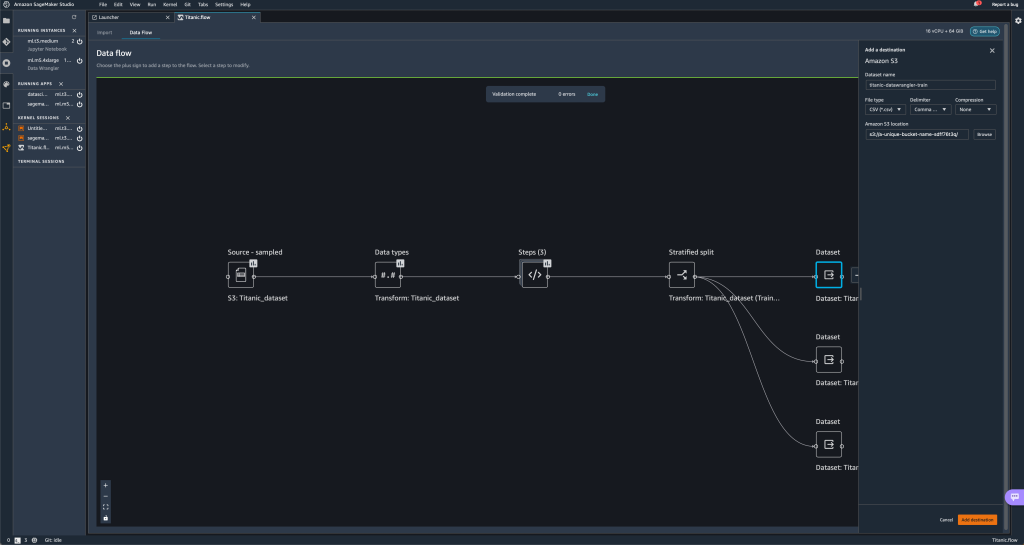Open the settings gear on right edge
The image size is (1024, 545).
pos(1017,21)
